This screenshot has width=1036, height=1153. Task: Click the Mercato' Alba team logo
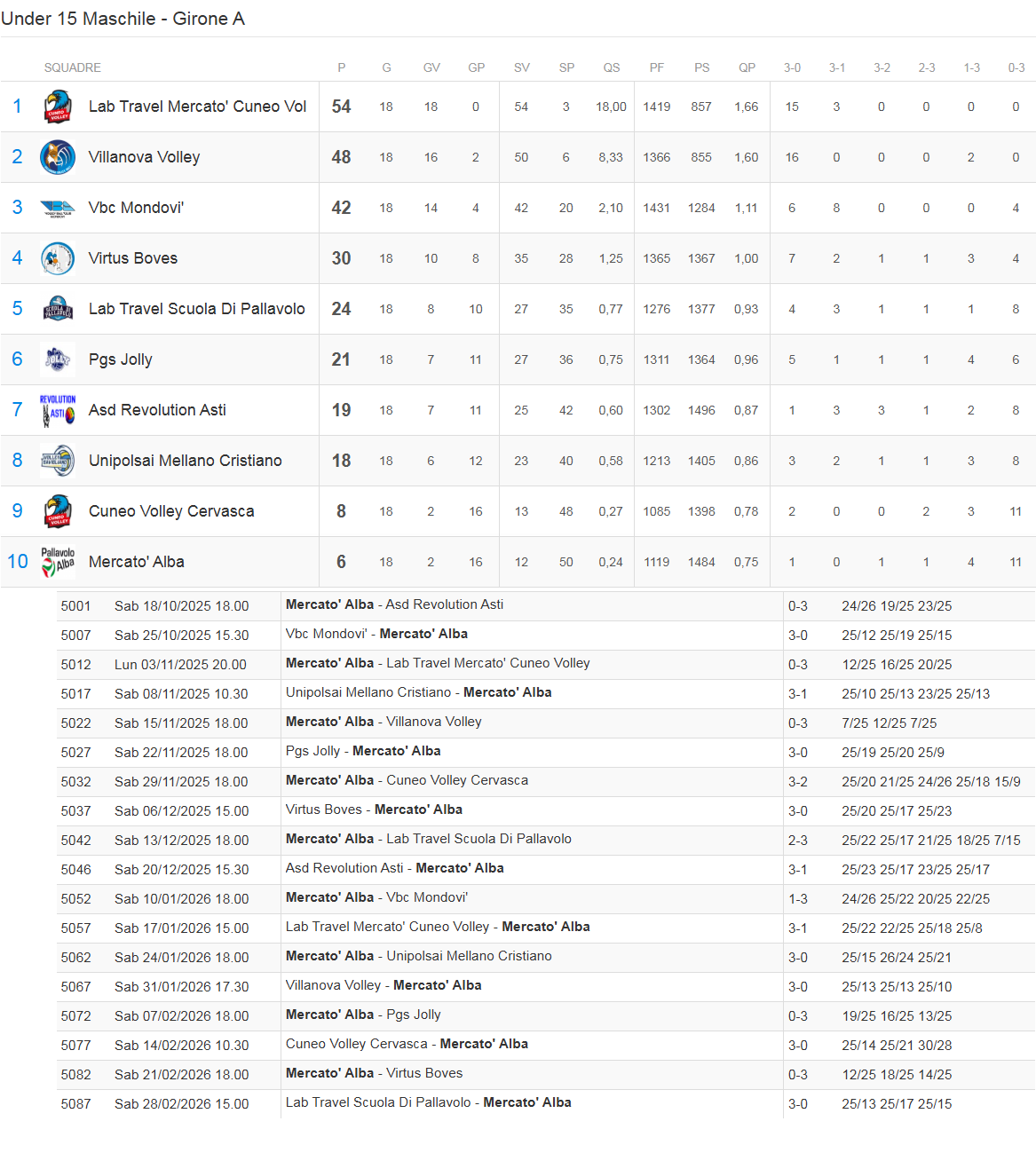tap(58, 562)
